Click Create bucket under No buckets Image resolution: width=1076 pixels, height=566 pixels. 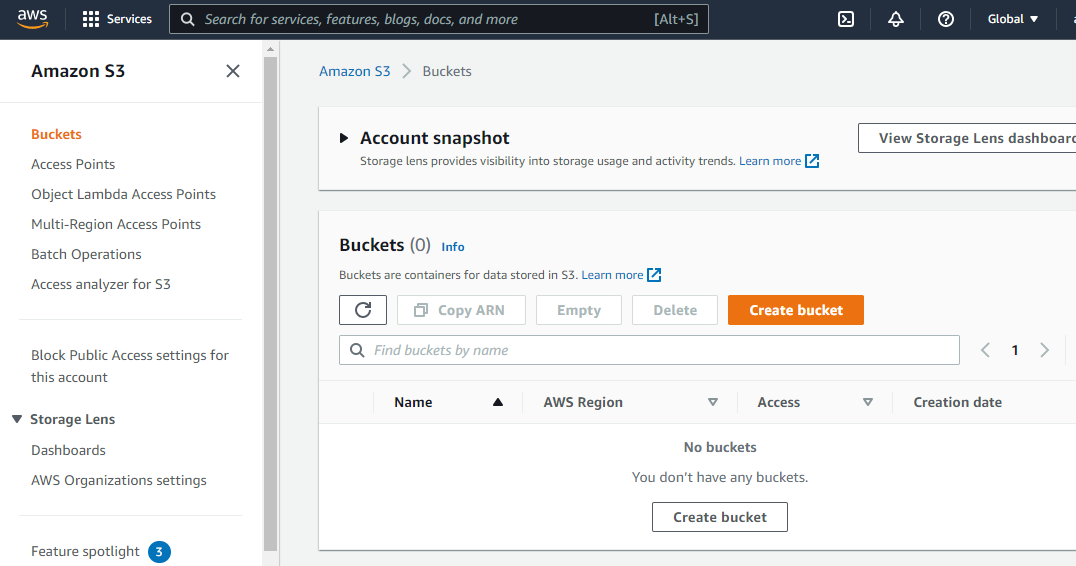719,517
